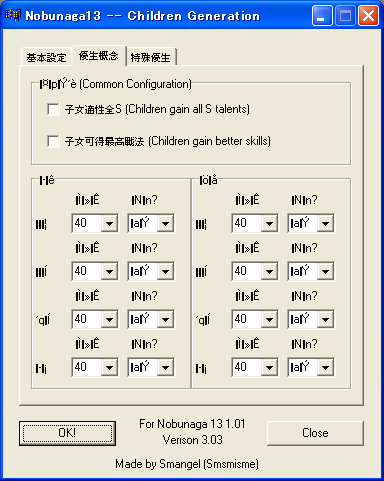The width and height of the screenshot is (384, 481).
Task: Minimize the Children Generation window
Action: (x=322, y=16)
